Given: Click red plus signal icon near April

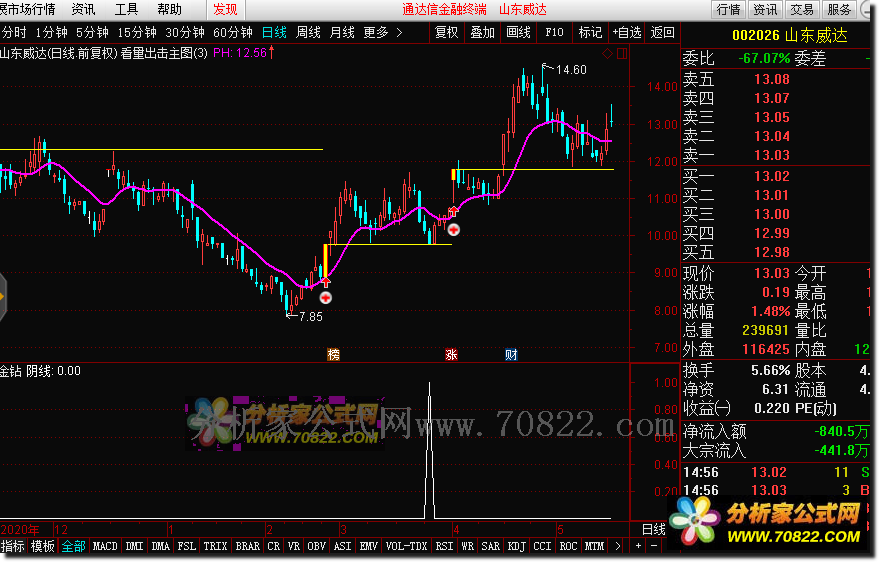Looking at the screenshot, I should (x=453, y=229).
